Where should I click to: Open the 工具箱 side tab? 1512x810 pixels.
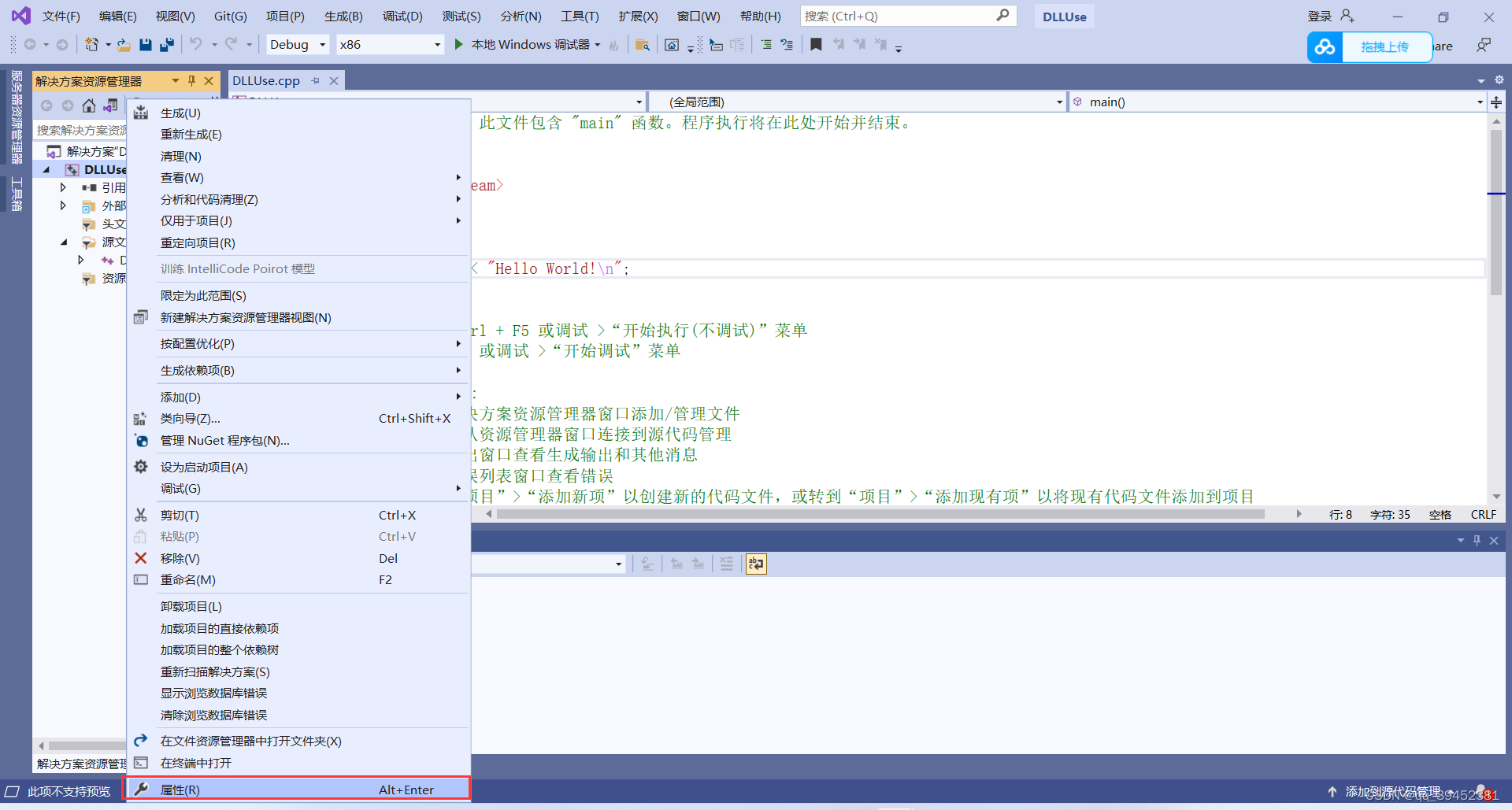[16, 194]
